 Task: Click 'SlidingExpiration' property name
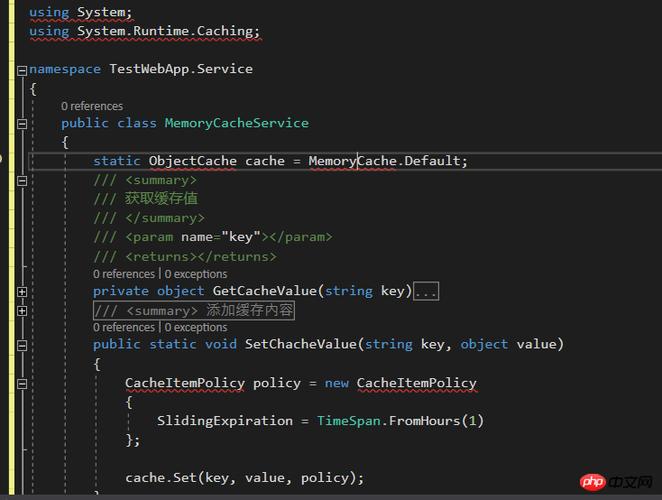coord(225,421)
